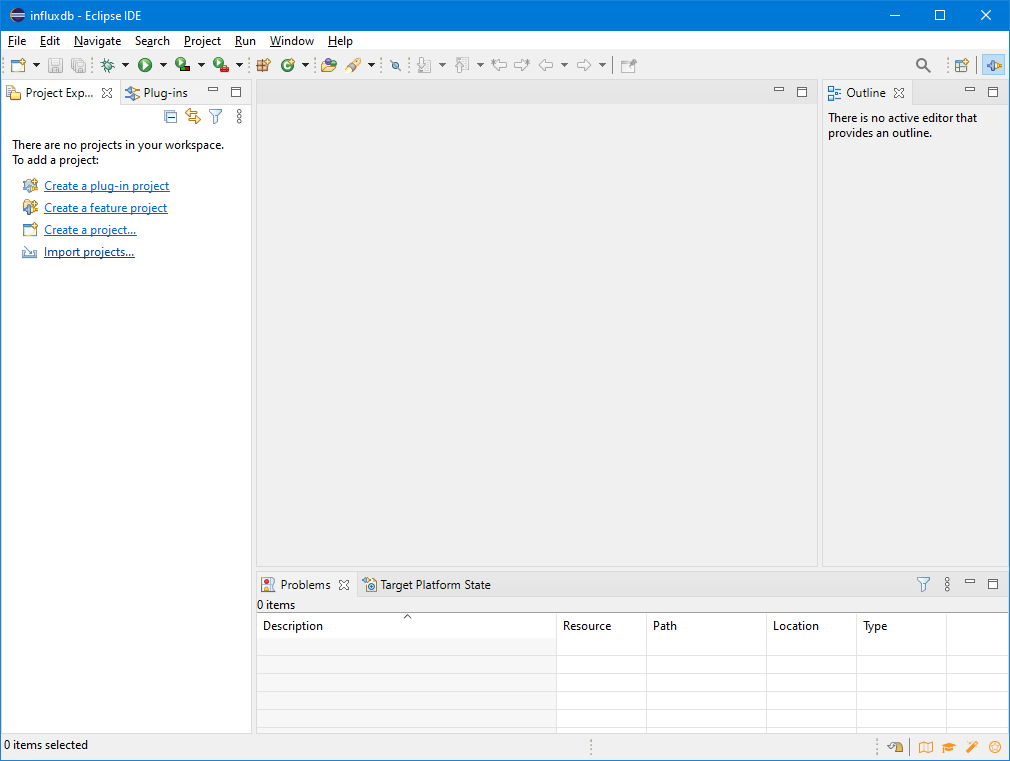Click Collapse All in Project Explorer
The width and height of the screenshot is (1010, 761).
coord(171,117)
